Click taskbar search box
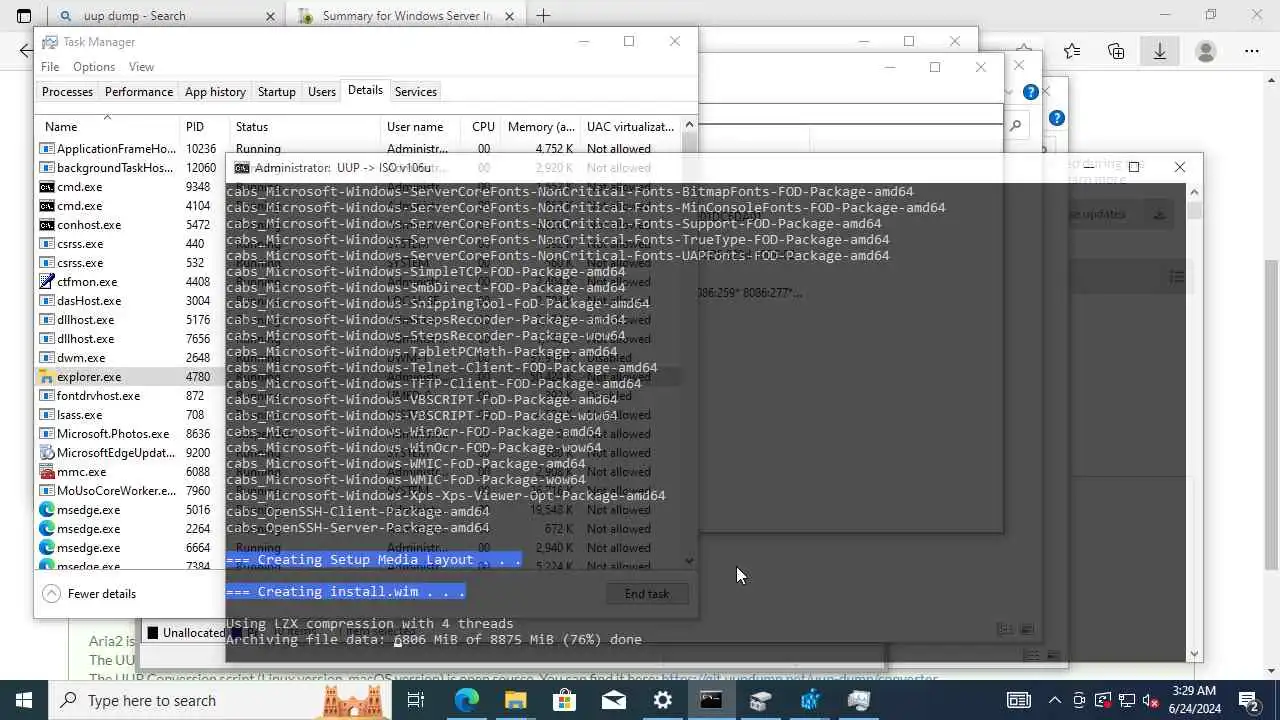Screen dimensions: 1280x720 tap(220, 700)
